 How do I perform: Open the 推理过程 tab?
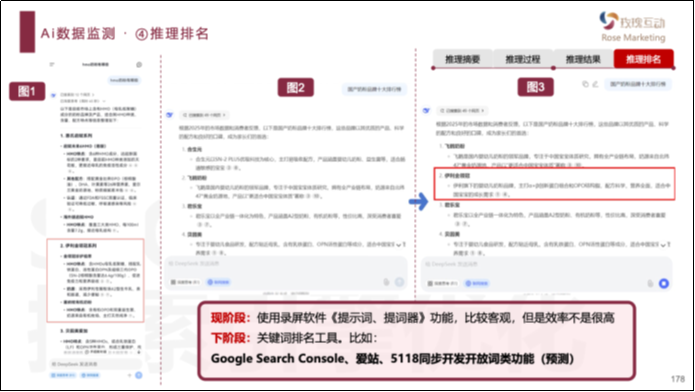[523, 59]
